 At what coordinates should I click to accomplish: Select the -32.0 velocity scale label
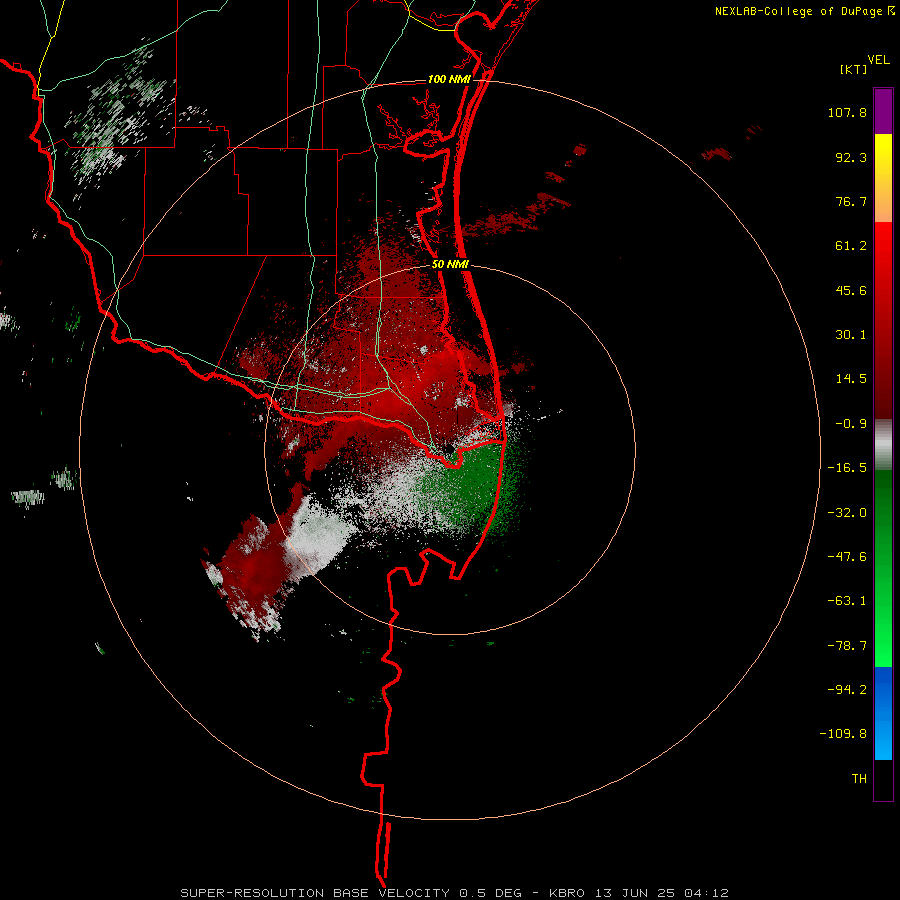[x=847, y=513]
